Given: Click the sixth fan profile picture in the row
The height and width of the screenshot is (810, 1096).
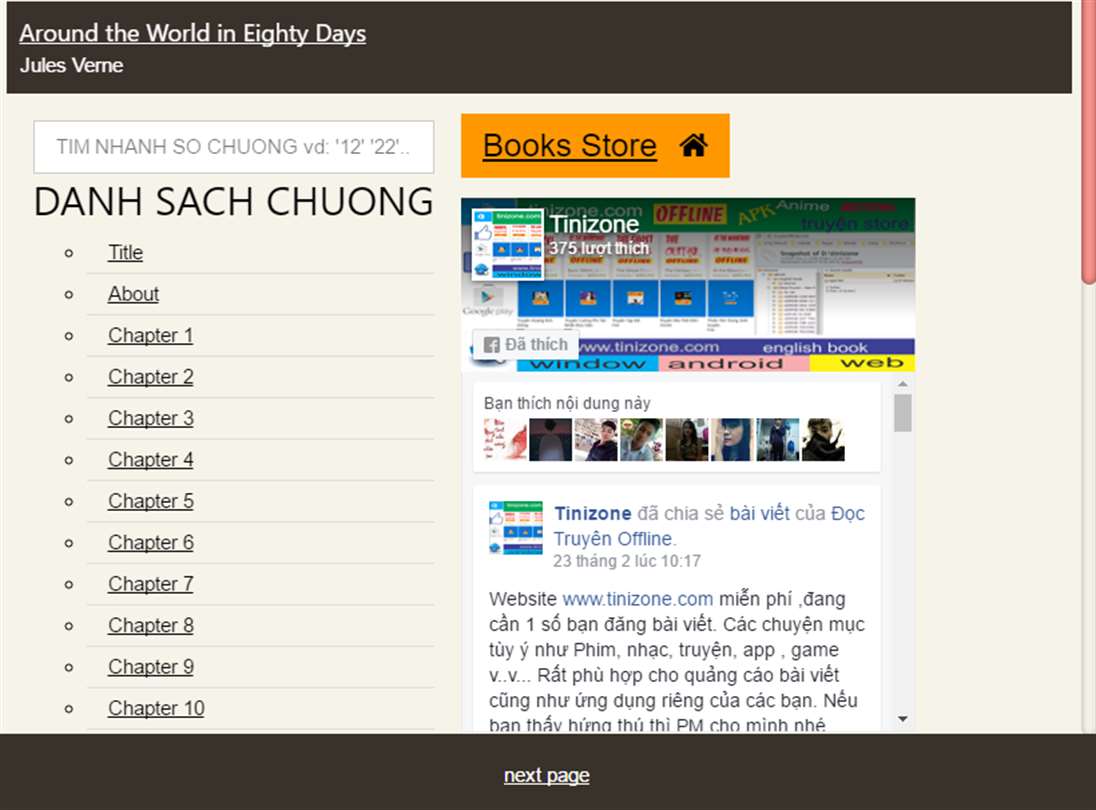Looking at the screenshot, I should tap(732, 440).
